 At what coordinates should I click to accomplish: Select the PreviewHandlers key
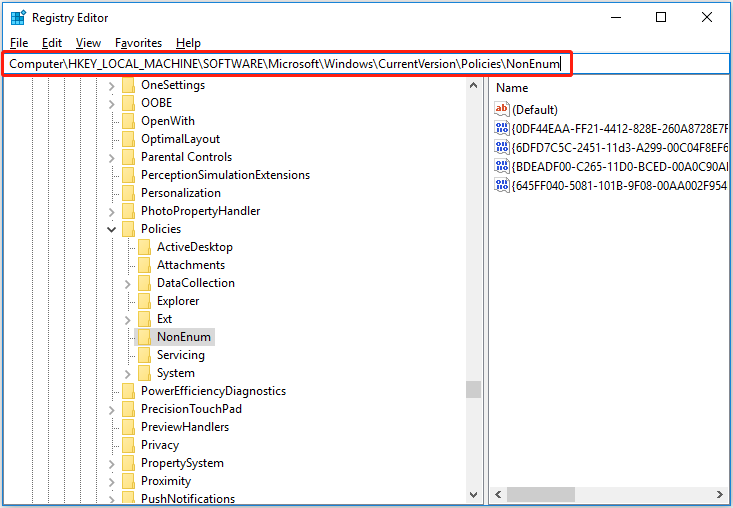pyautogui.click(x=185, y=427)
